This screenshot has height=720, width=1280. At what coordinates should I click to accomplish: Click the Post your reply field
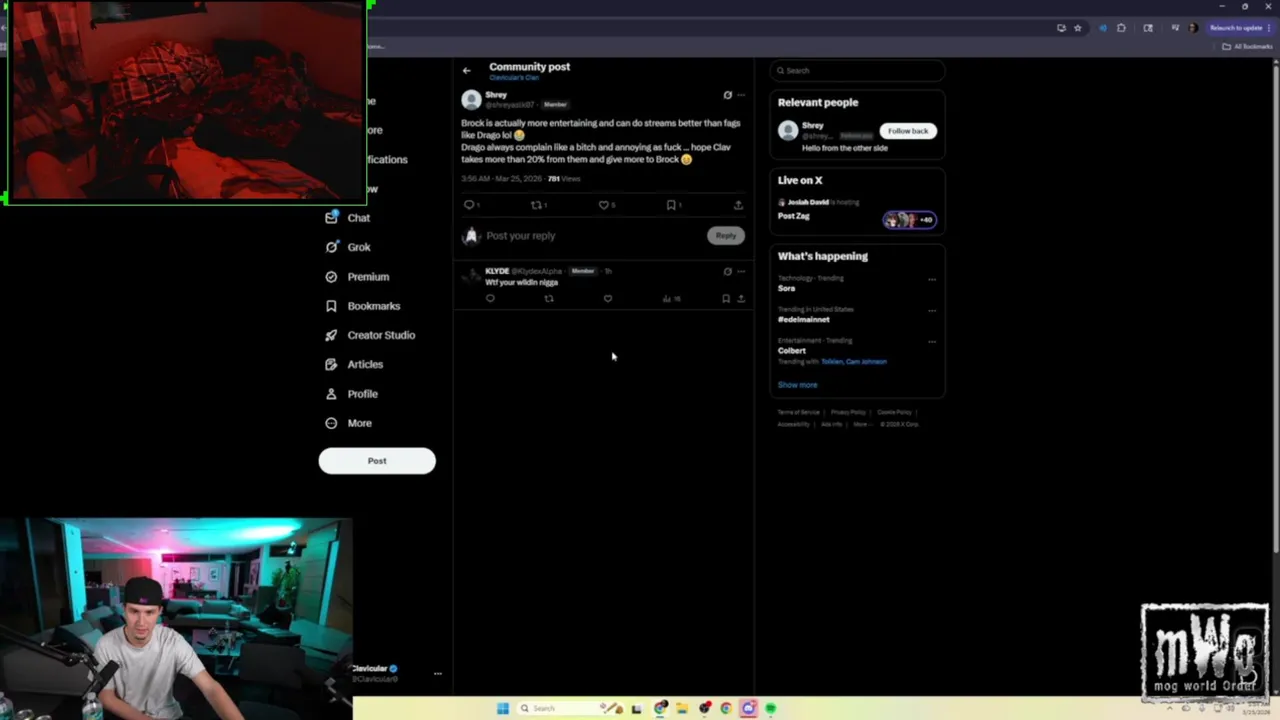(x=594, y=236)
